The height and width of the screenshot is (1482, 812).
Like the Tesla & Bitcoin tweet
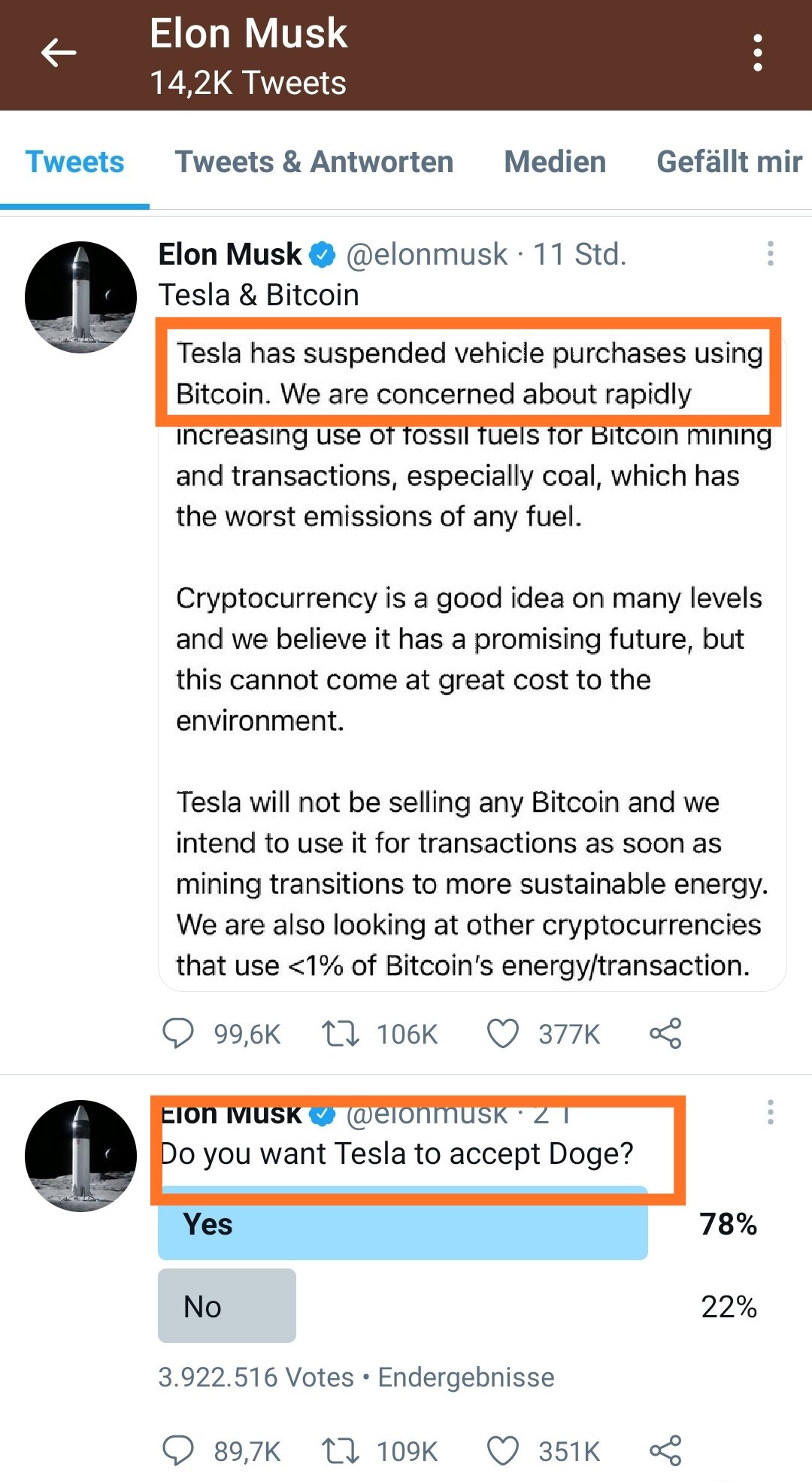point(503,1034)
